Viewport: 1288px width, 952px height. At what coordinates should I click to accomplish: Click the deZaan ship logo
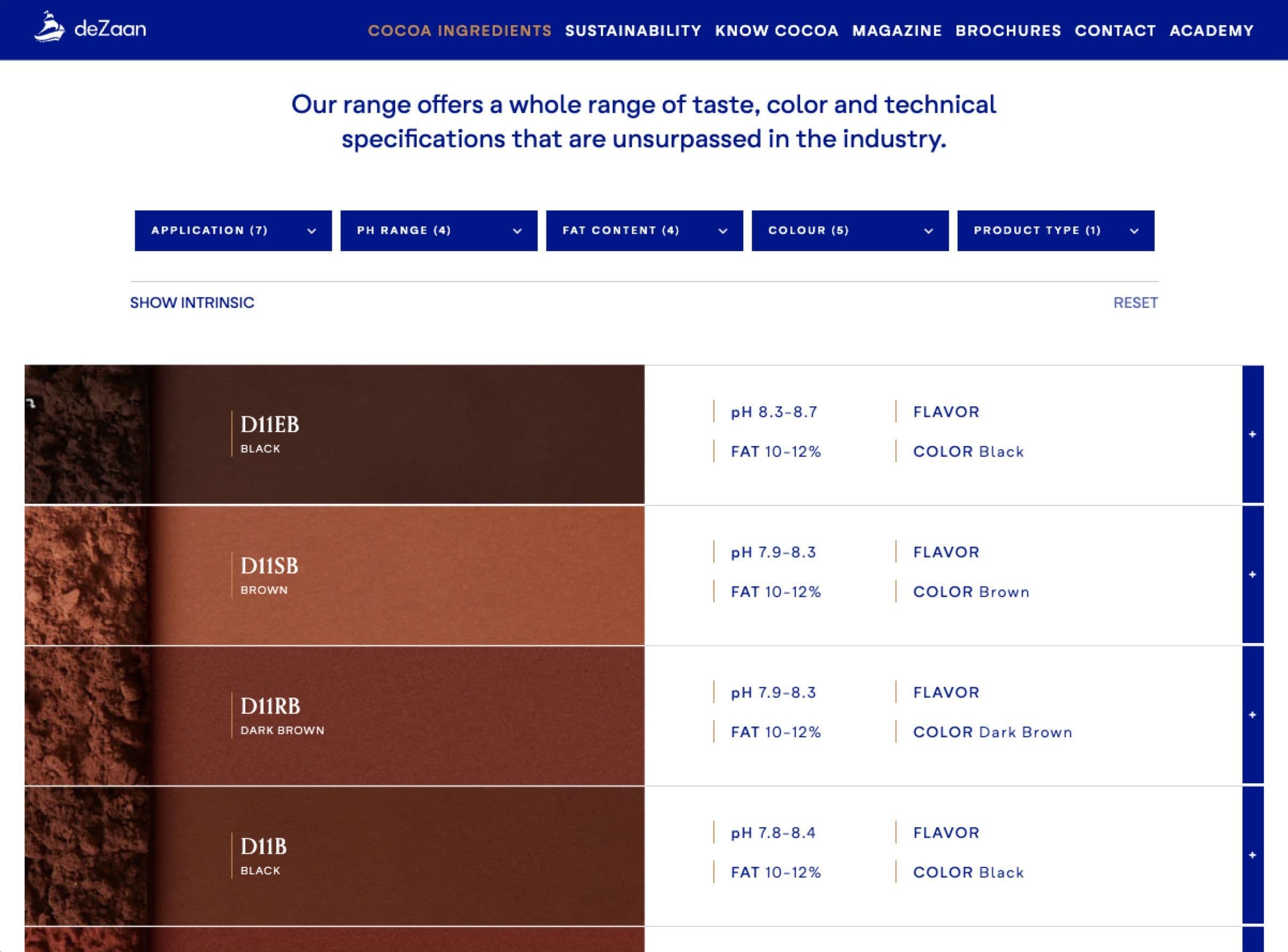point(49,27)
